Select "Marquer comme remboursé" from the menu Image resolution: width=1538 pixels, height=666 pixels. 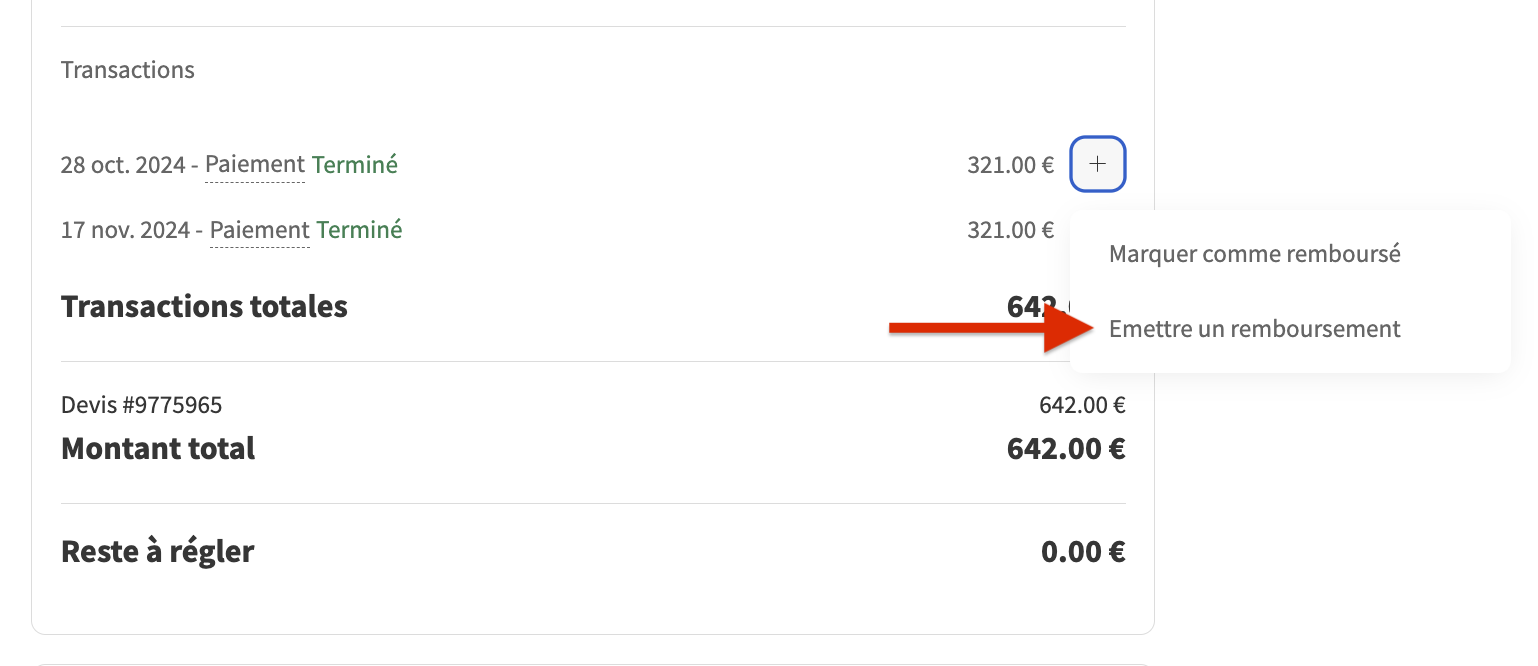click(1254, 254)
